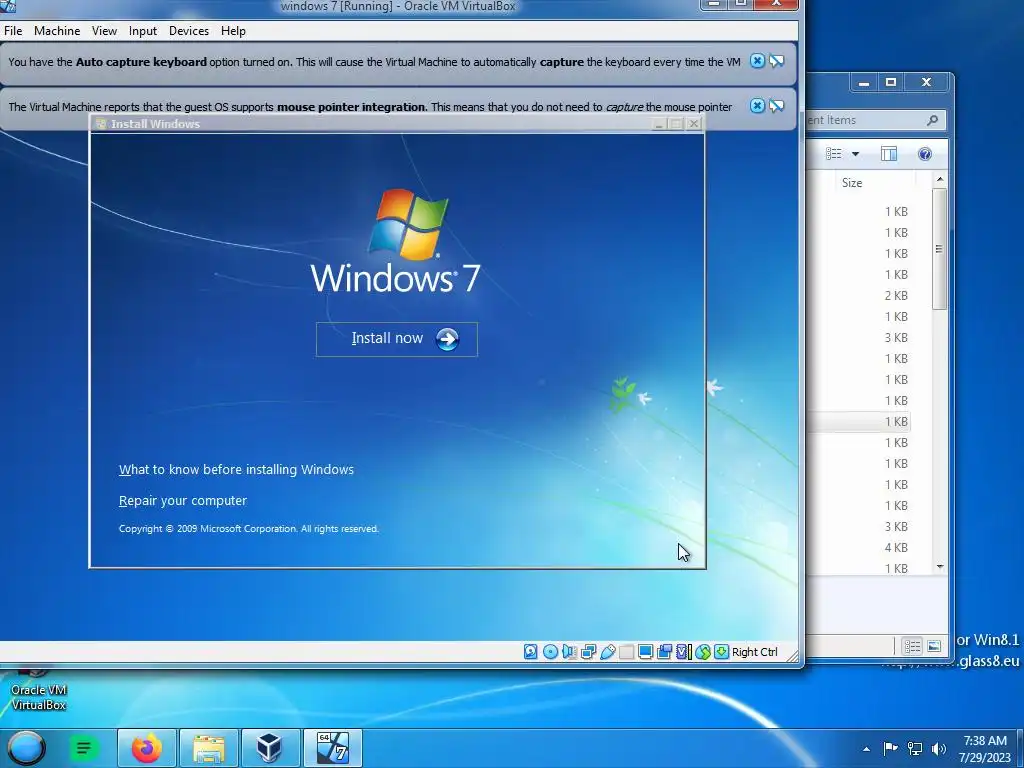
Task: Suppress the Auto capture keyboard message permanently
Action: pyautogui.click(x=776, y=61)
